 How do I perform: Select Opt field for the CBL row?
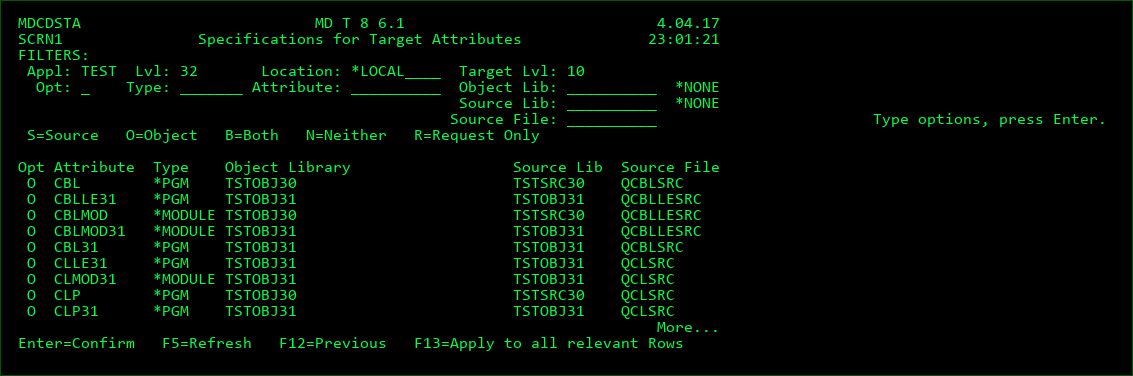pyautogui.click(x=31, y=183)
